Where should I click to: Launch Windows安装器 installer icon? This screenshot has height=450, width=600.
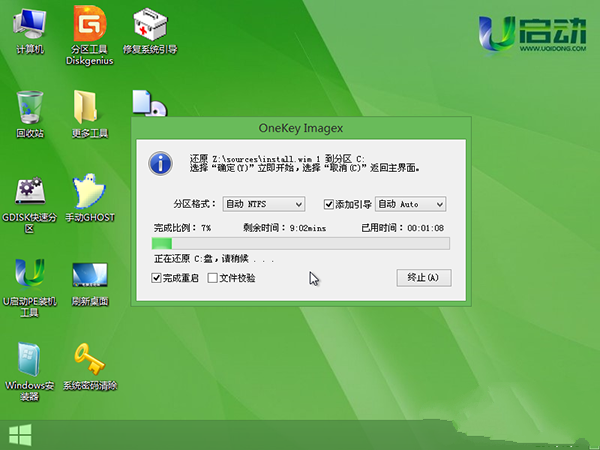coord(28,360)
